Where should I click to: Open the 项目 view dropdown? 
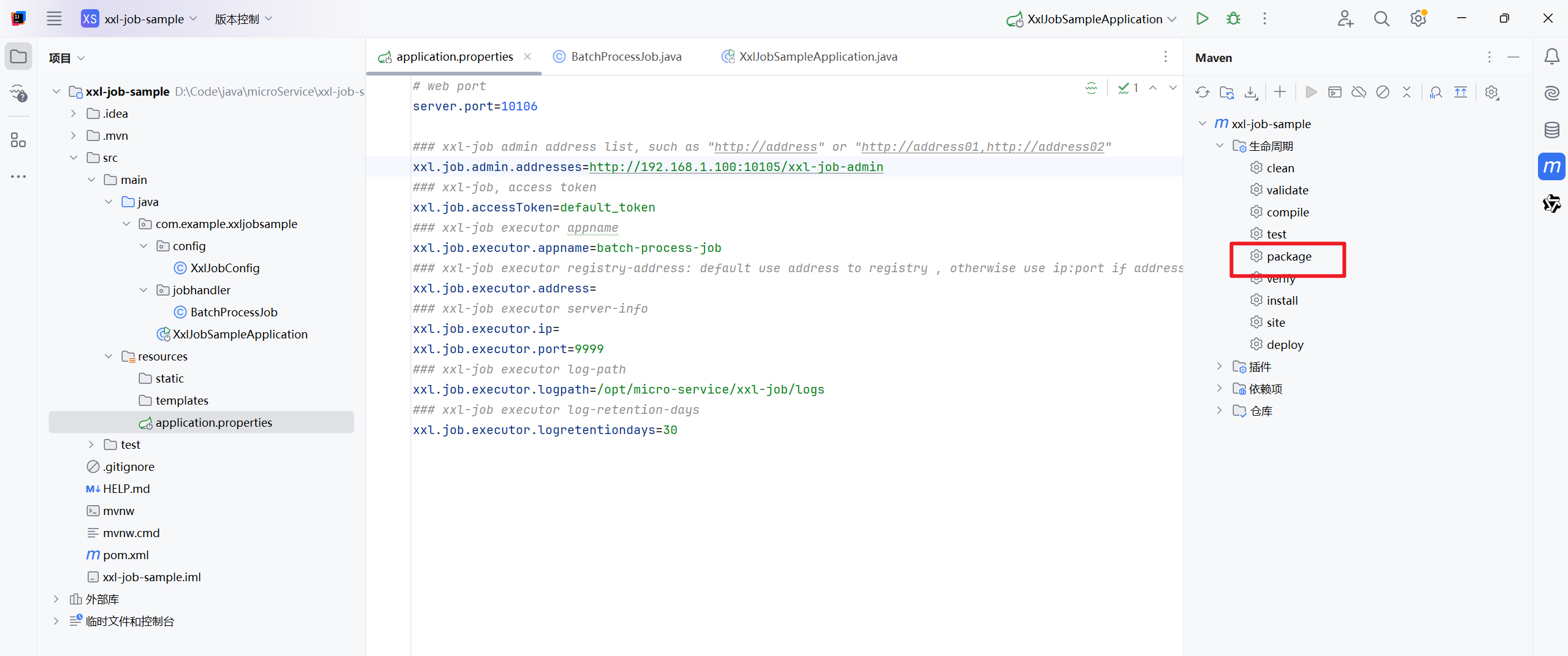pyautogui.click(x=67, y=58)
